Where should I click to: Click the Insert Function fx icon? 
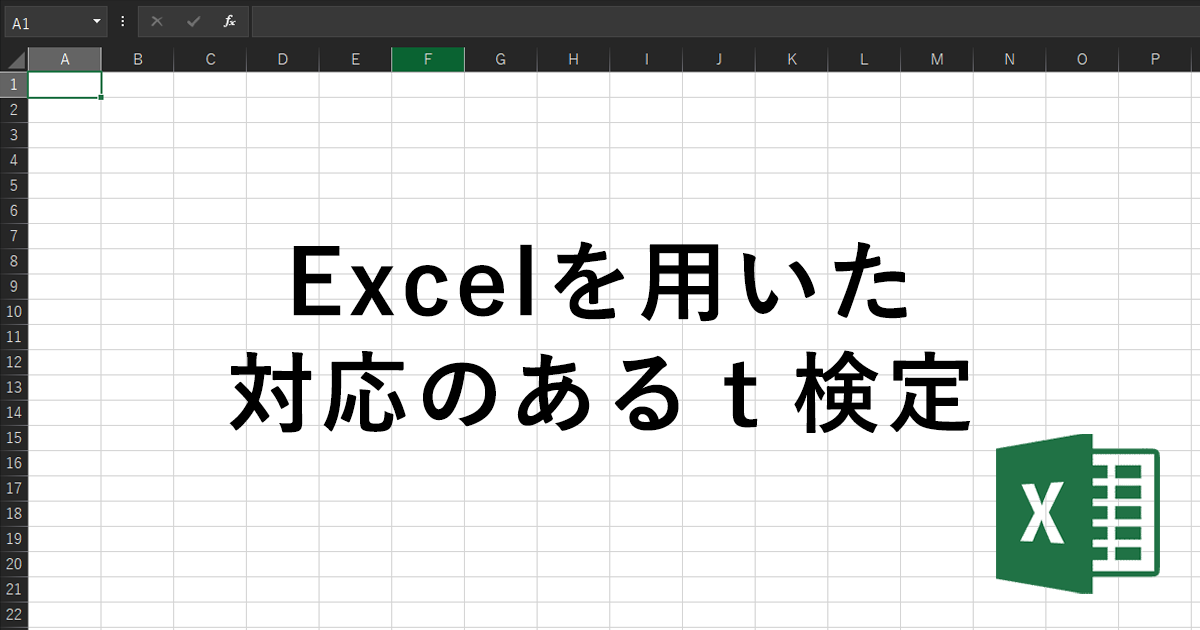click(x=229, y=21)
